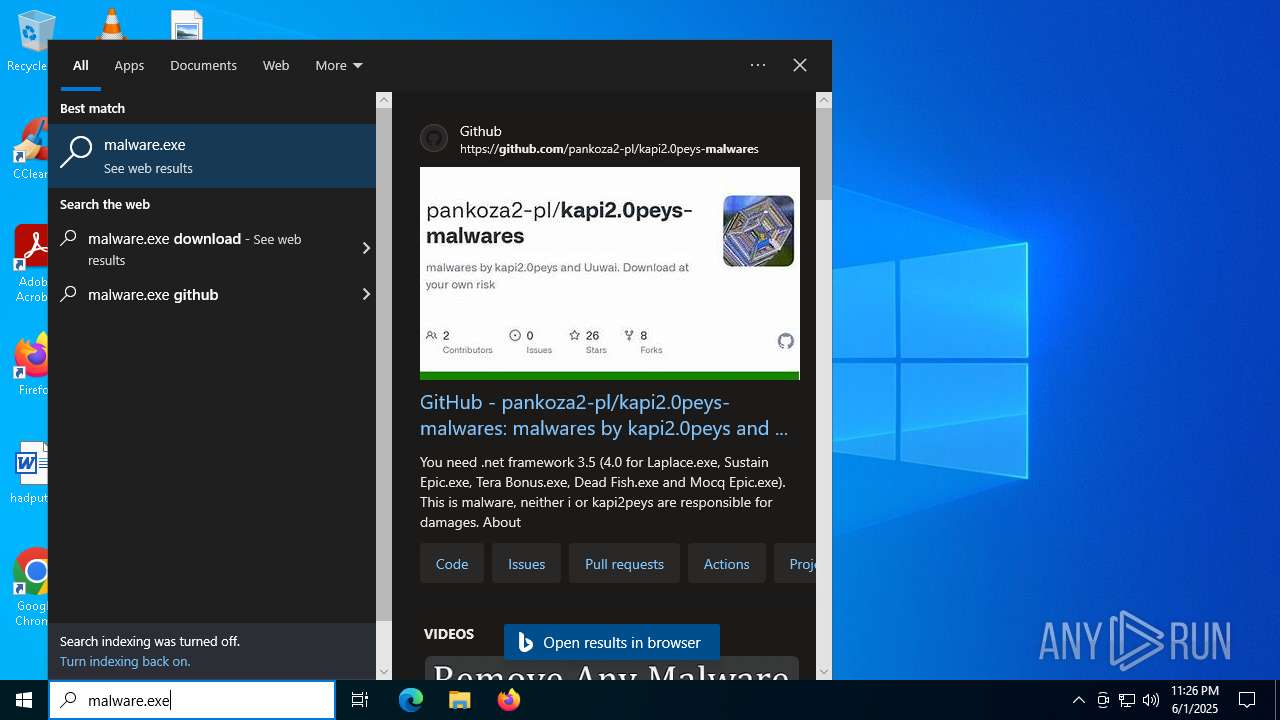Click the search input field with malware.exe
This screenshot has width=1280, height=720.
click(192, 700)
